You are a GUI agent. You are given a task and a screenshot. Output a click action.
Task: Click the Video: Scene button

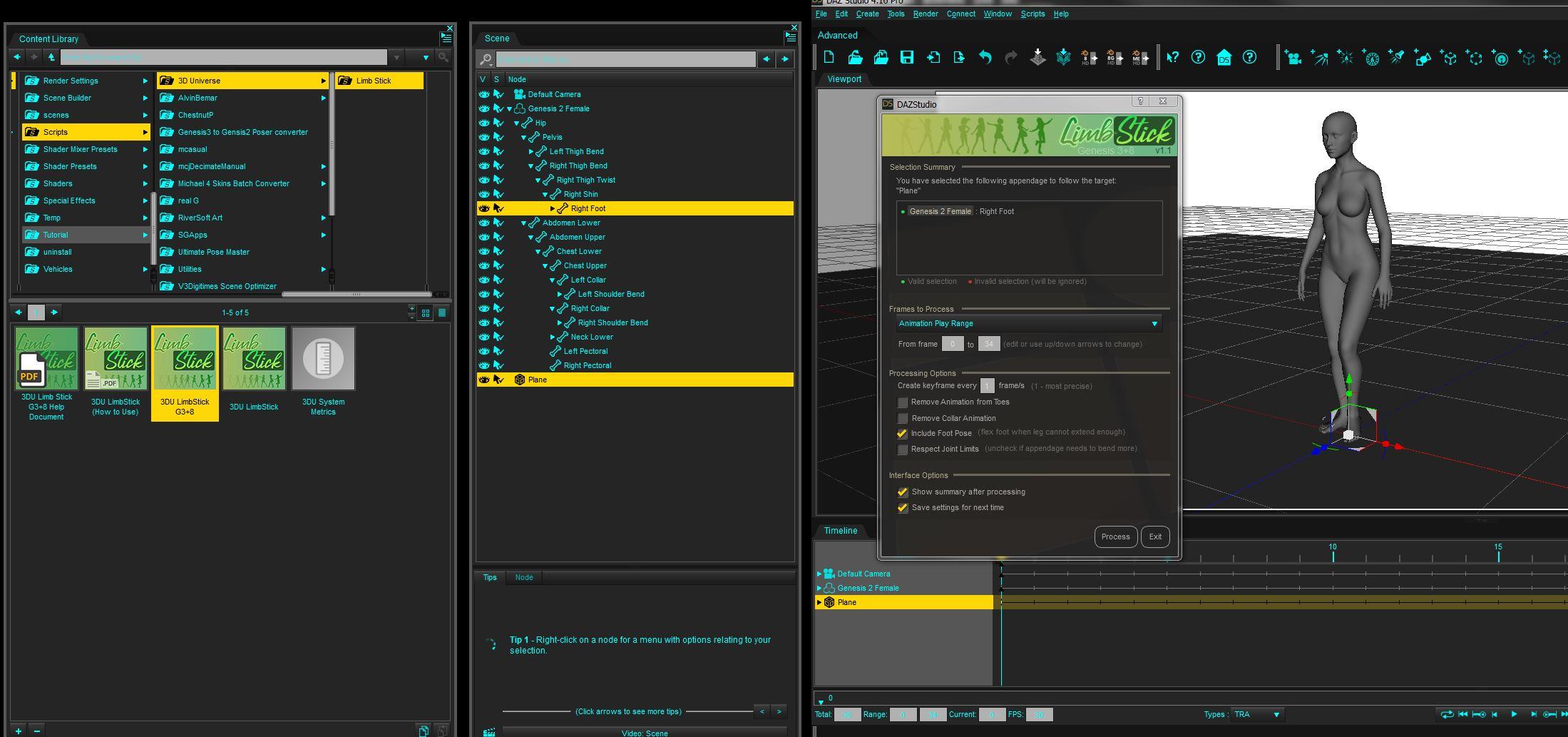(645, 733)
